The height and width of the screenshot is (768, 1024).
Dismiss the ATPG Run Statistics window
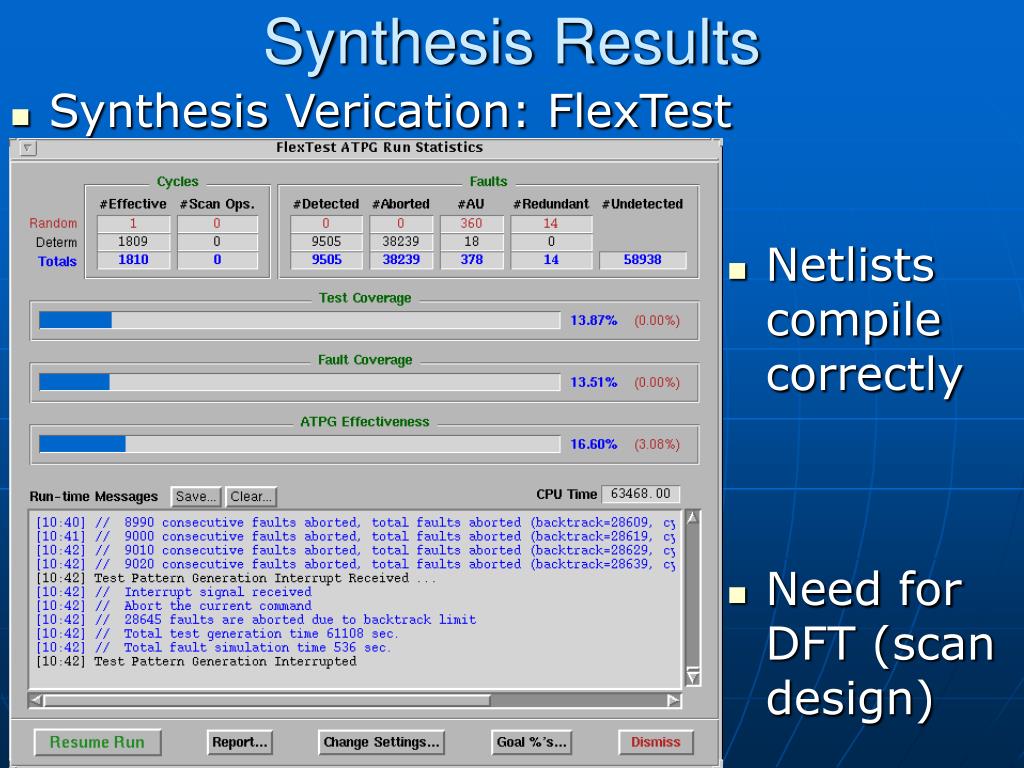click(656, 743)
